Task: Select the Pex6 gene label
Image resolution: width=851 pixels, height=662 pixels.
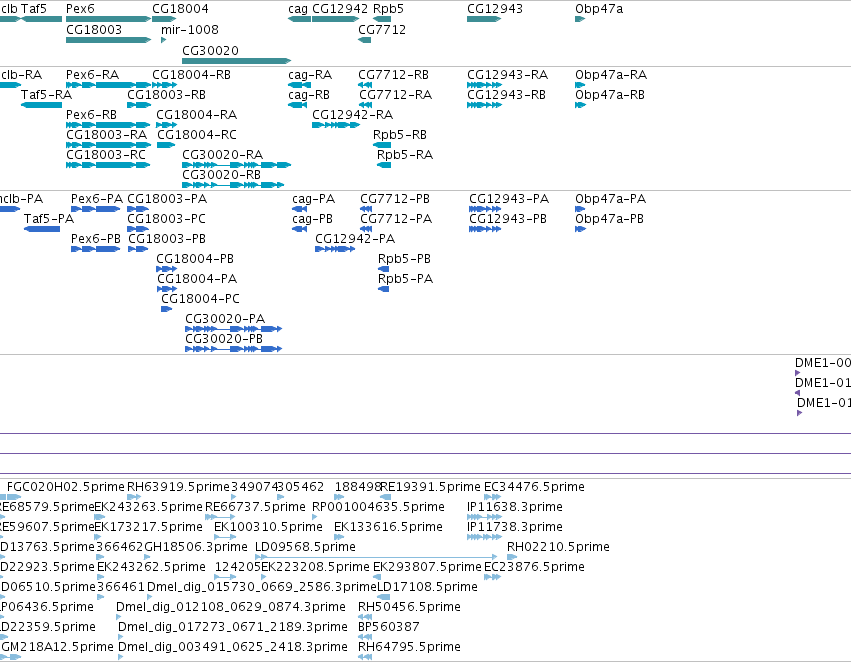Action: (x=80, y=9)
